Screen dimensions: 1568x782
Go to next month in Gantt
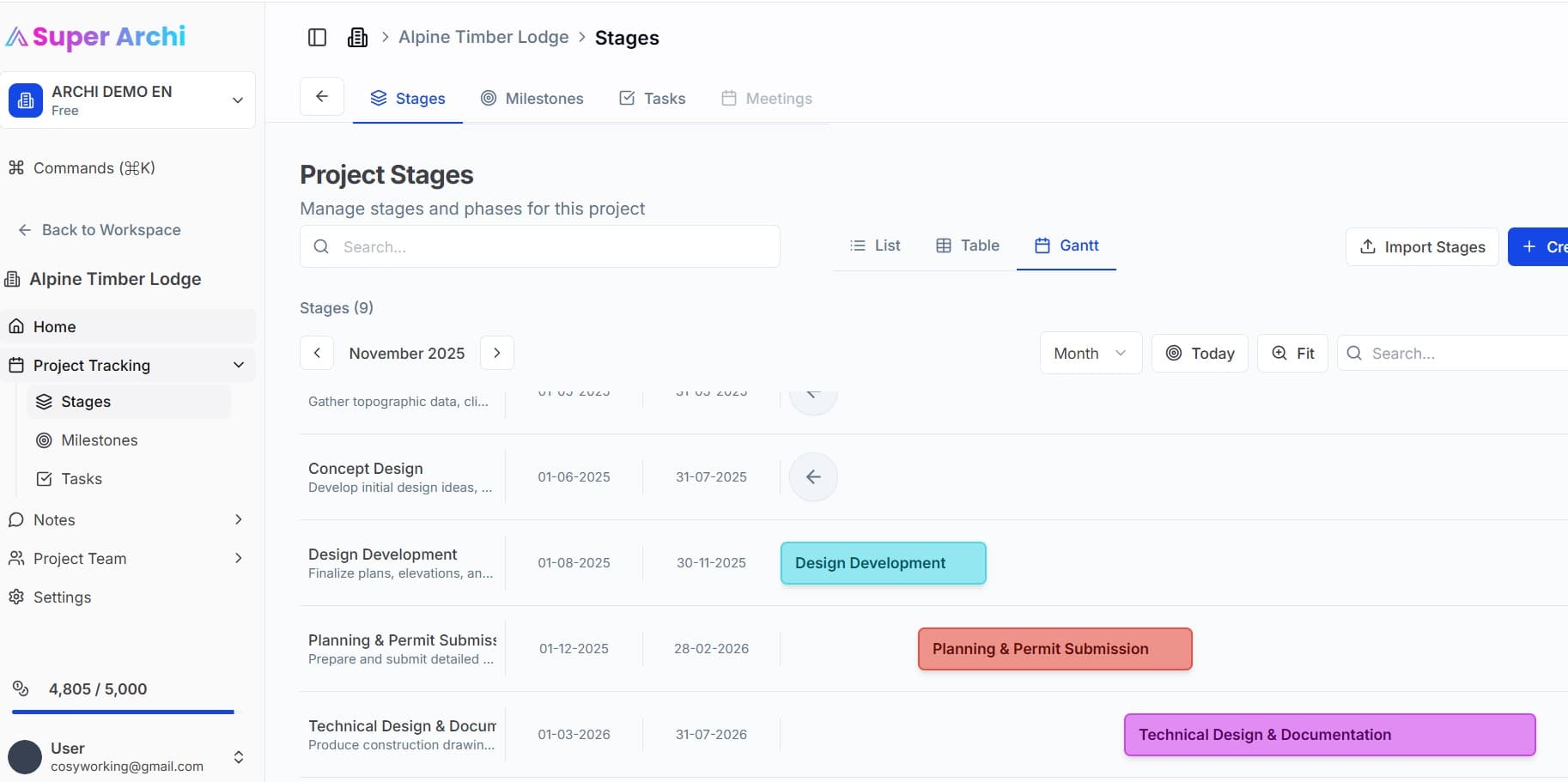(x=497, y=353)
